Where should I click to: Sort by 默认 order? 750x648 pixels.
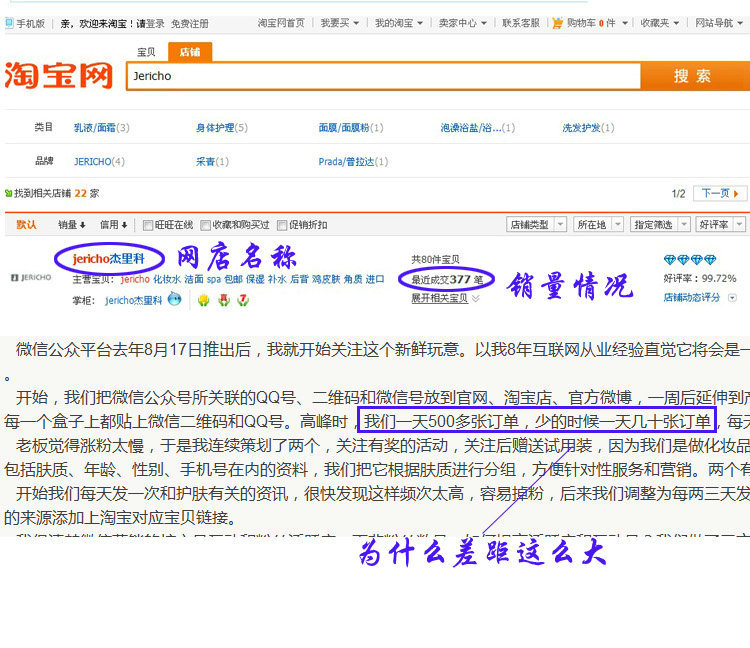(x=26, y=225)
